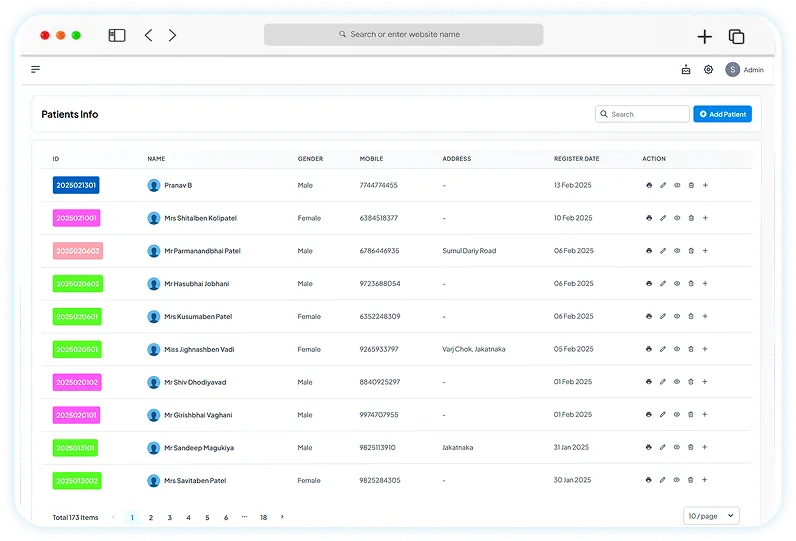Go to page 5
This screenshot has height=541, width=796.
207,518
